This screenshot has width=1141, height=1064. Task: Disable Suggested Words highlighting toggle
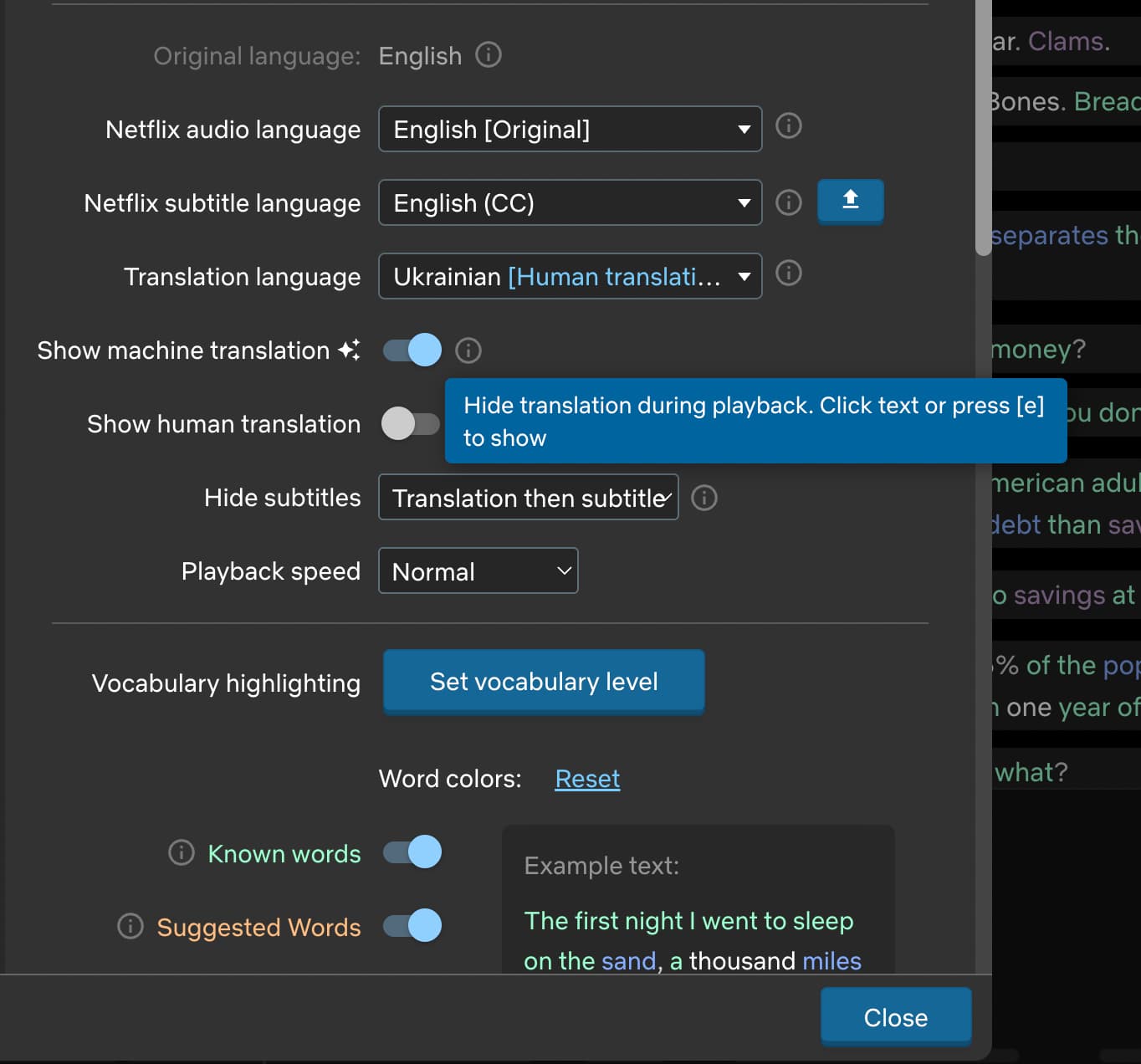click(x=412, y=925)
